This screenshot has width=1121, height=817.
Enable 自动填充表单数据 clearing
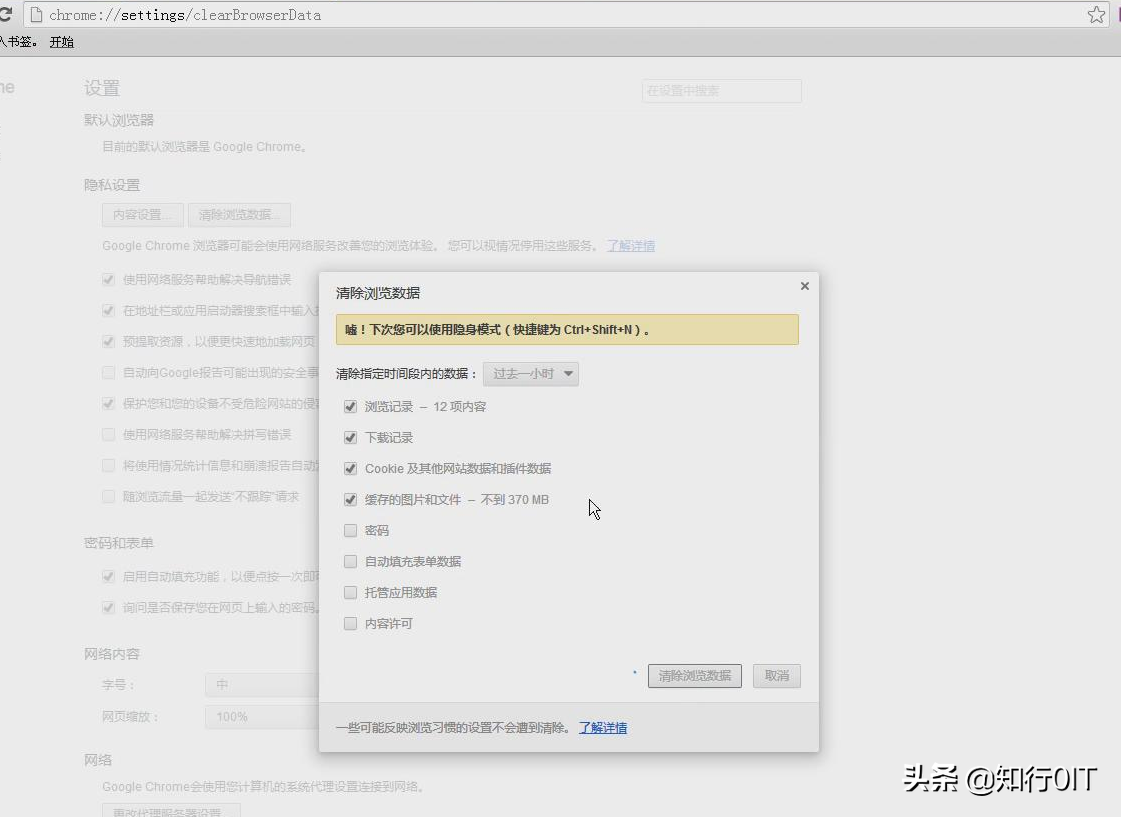click(350, 561)
